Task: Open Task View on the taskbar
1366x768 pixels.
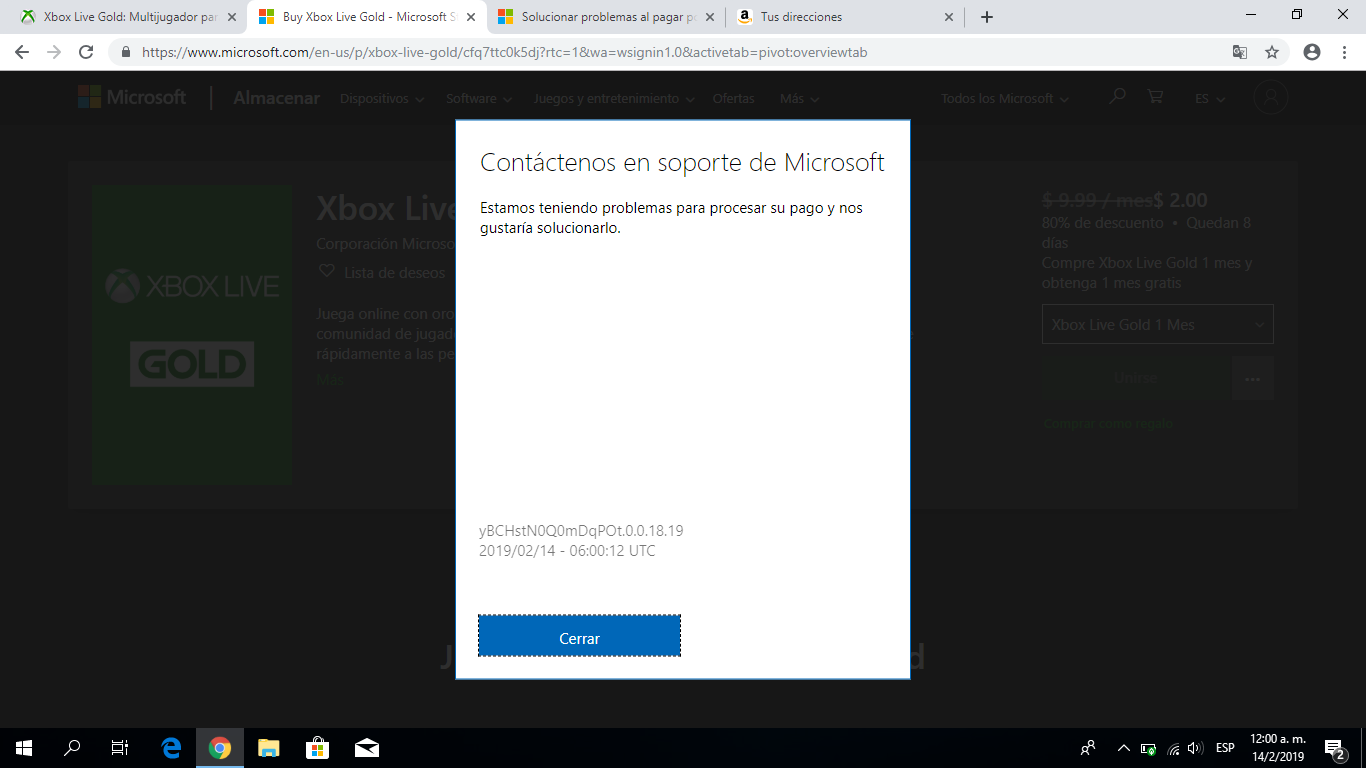Action: click(x=120, y=748)
